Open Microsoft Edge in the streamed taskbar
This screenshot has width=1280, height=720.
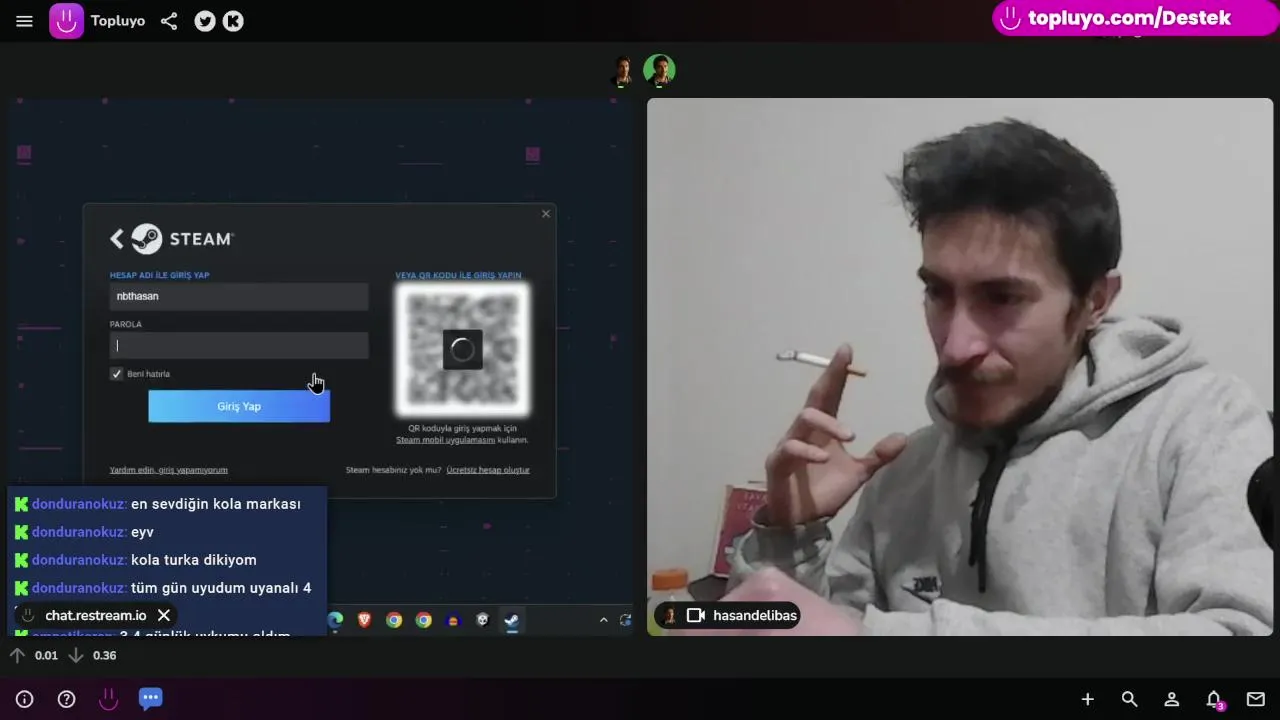click(336, 620)
